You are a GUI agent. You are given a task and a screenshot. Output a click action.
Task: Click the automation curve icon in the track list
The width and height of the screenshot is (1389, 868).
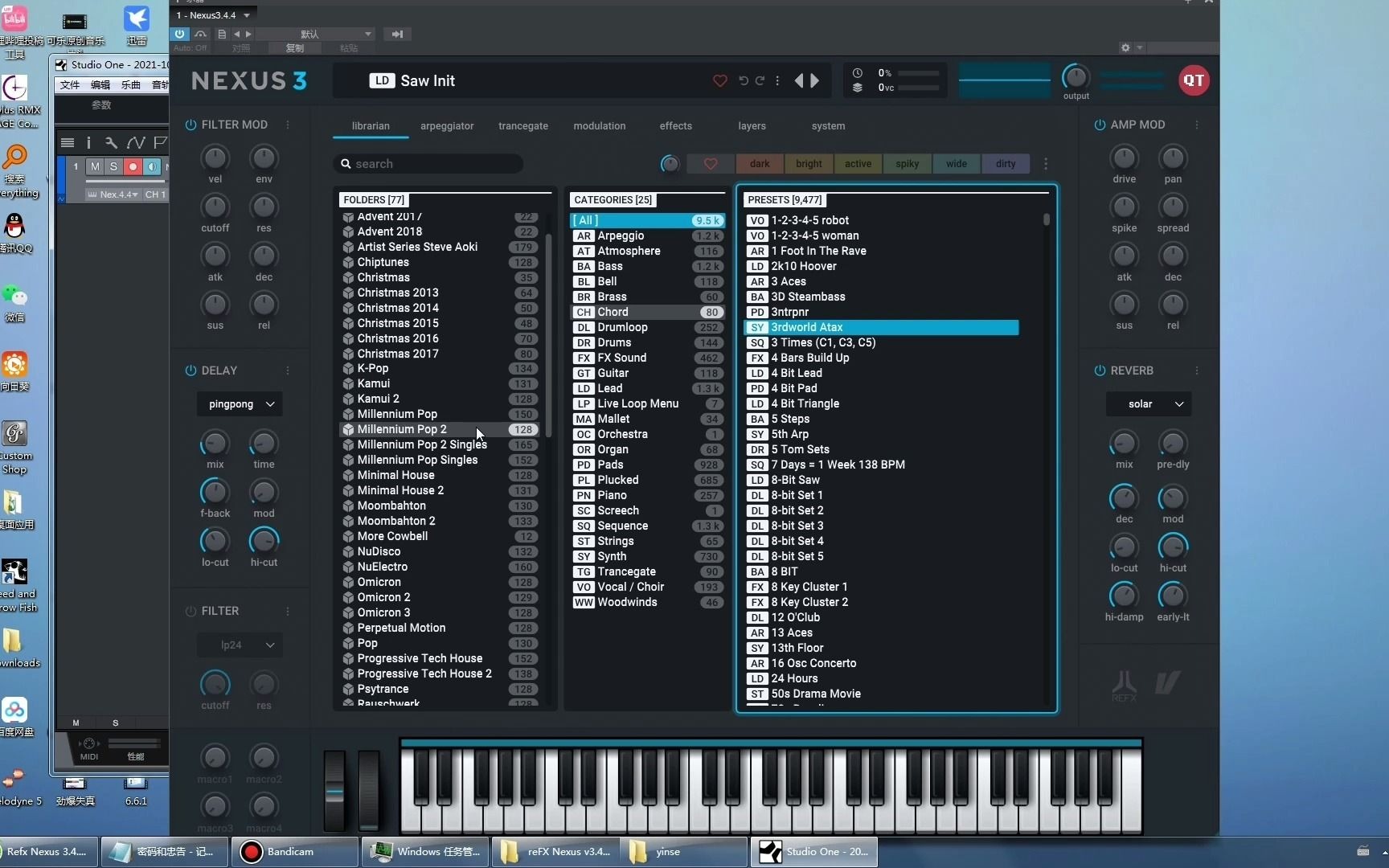coord(136,143)
